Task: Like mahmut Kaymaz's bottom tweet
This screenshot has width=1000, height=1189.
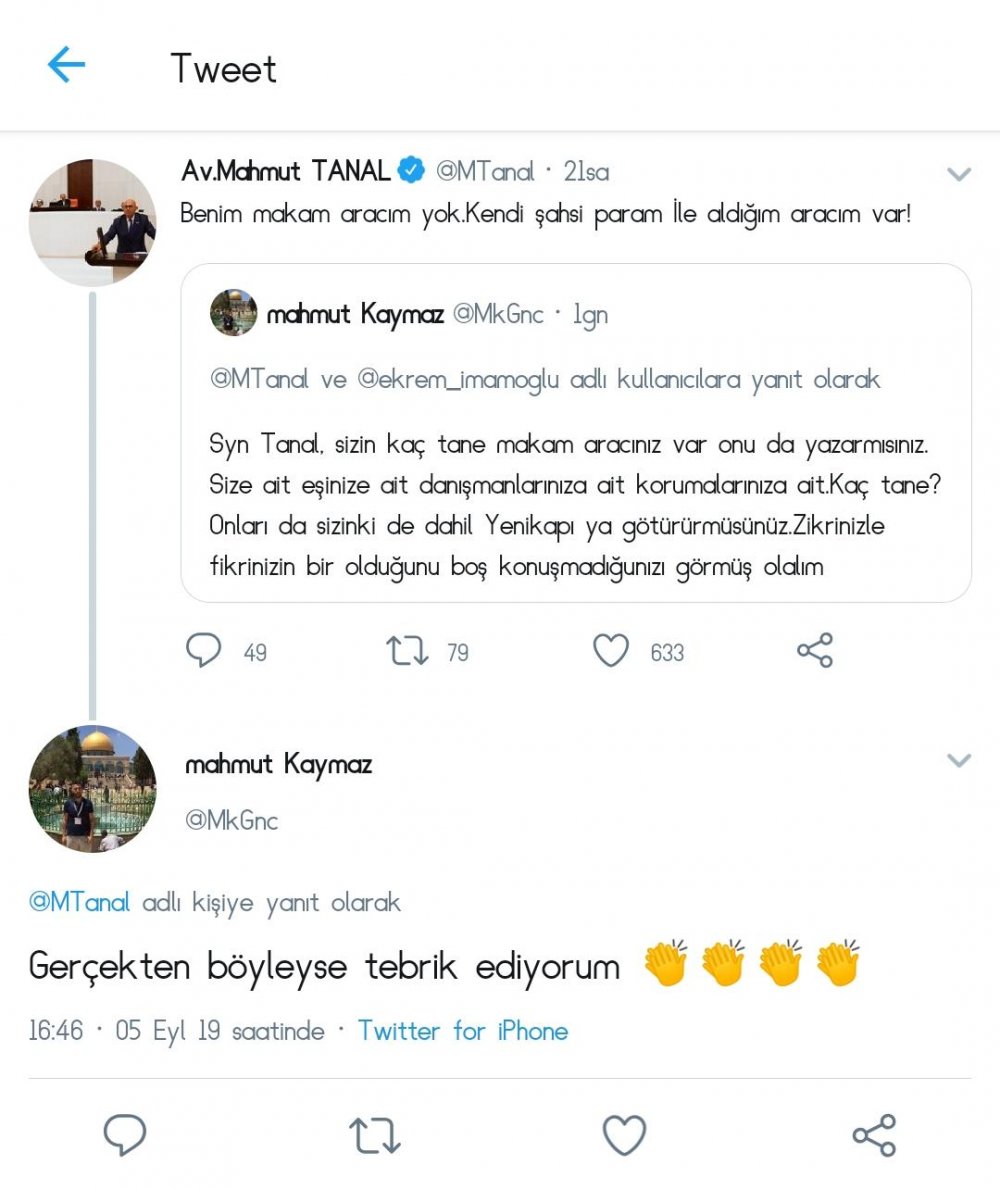Action: [x=625, y=1135]
